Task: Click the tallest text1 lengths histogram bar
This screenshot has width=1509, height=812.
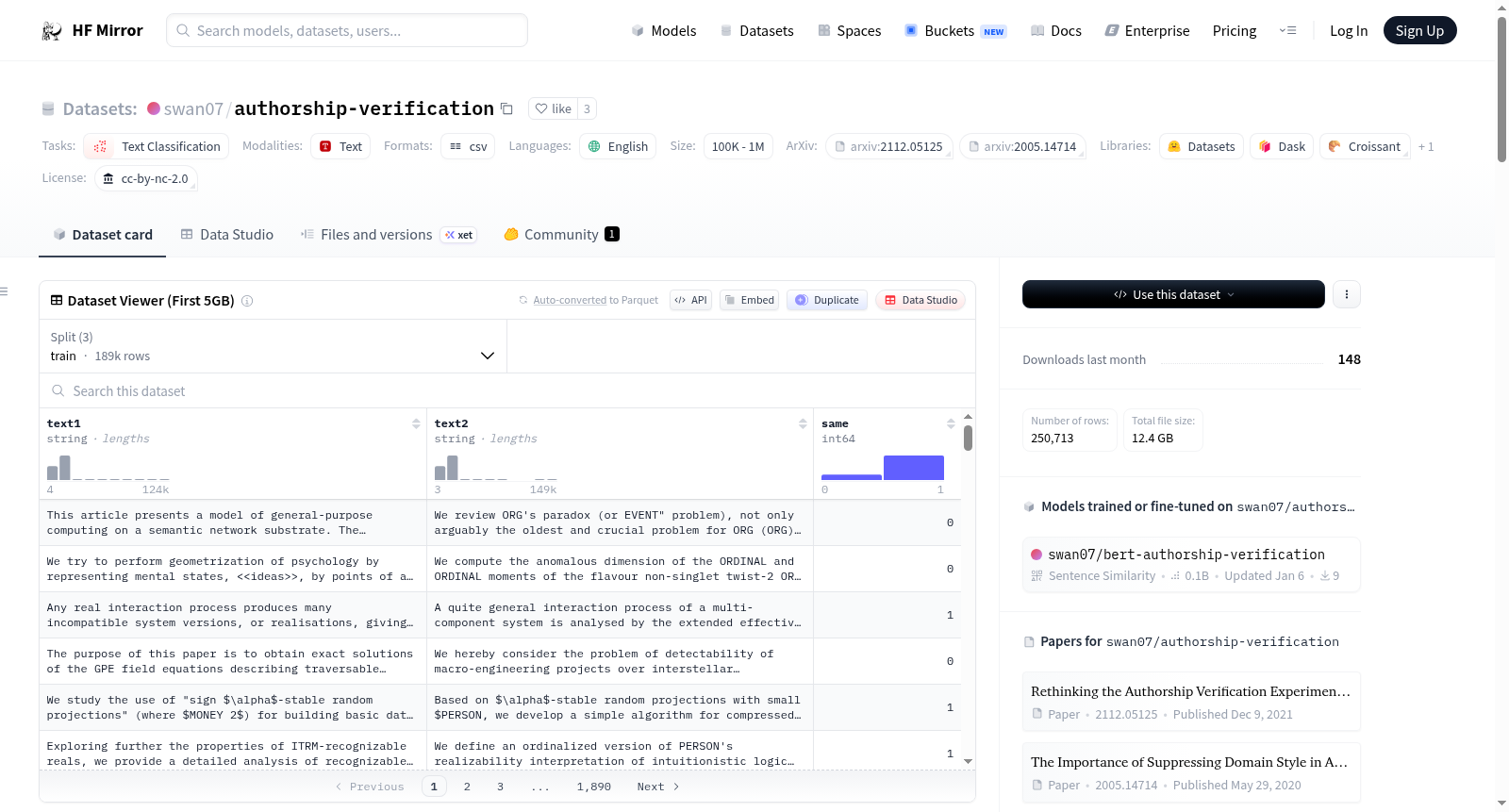Action: 65,468
